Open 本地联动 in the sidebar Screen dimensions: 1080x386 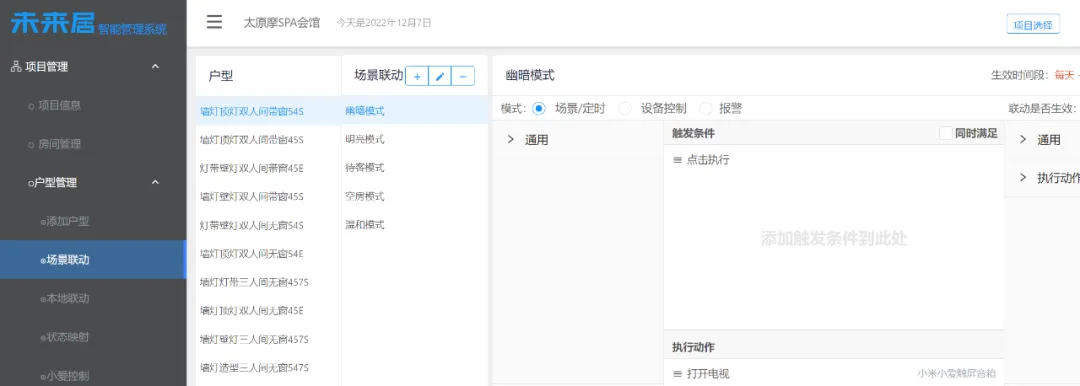[x=68, y=298]
